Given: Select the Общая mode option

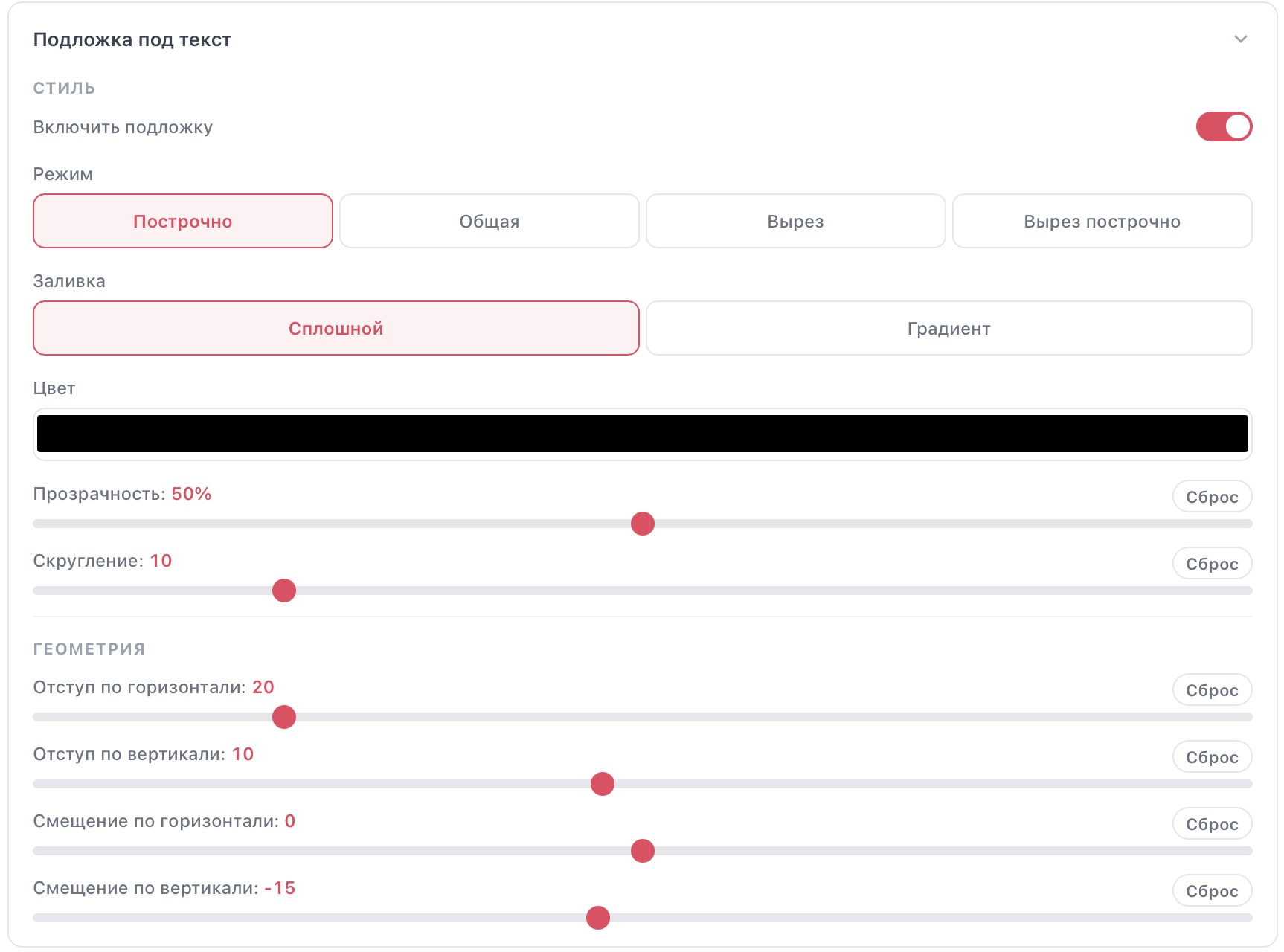Looking at the screenshot, I should [489, 221].
